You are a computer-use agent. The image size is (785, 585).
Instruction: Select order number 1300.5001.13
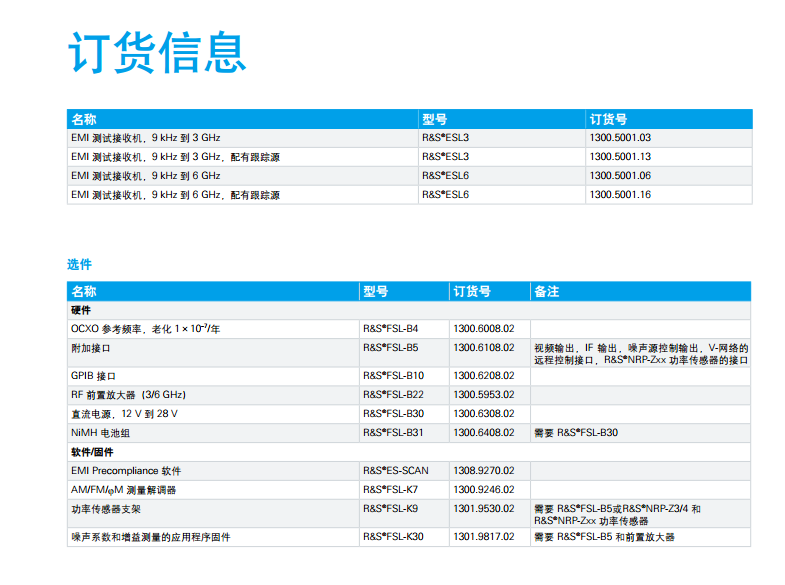click(620, 157)
